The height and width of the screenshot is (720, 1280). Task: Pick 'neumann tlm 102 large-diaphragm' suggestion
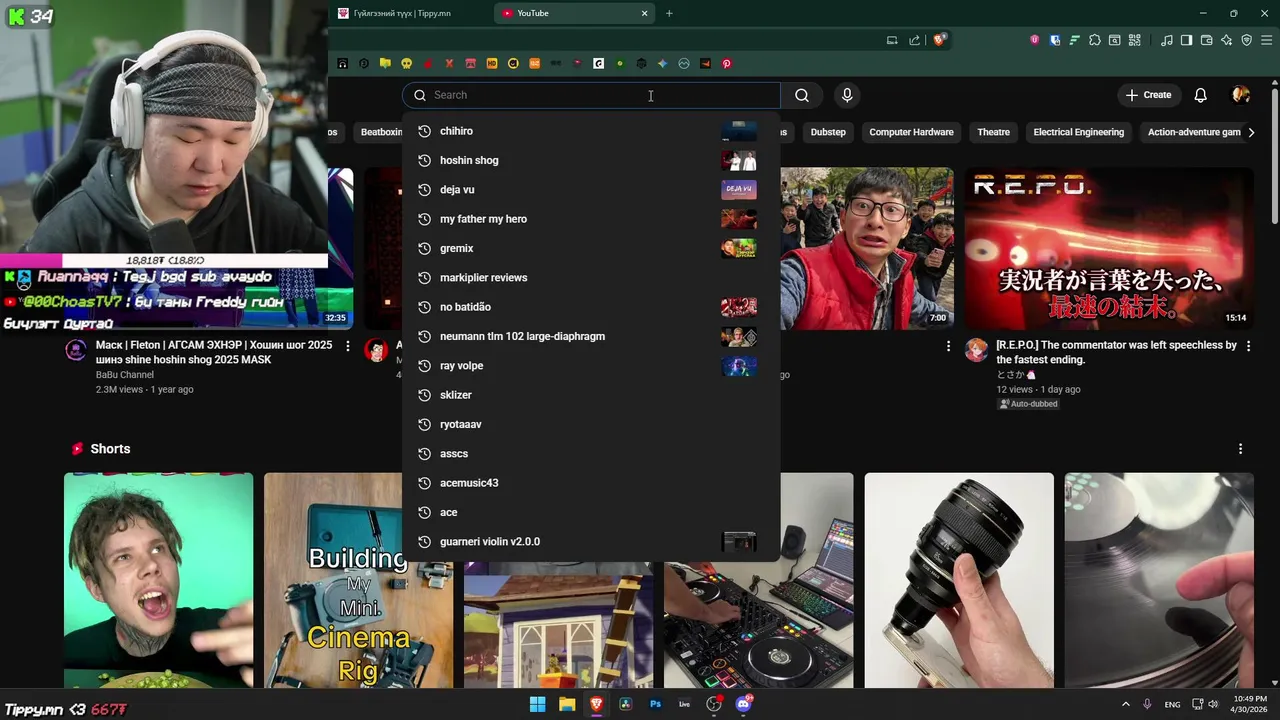(590, 336)
